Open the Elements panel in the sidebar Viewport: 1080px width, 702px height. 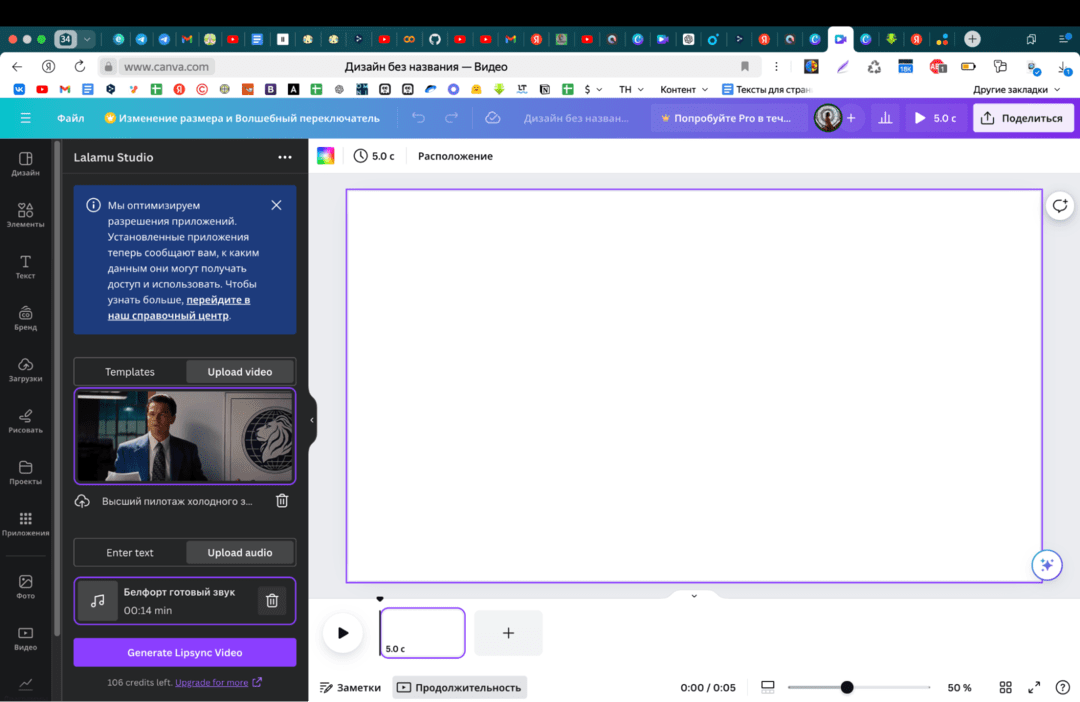[x=25, y=214]
